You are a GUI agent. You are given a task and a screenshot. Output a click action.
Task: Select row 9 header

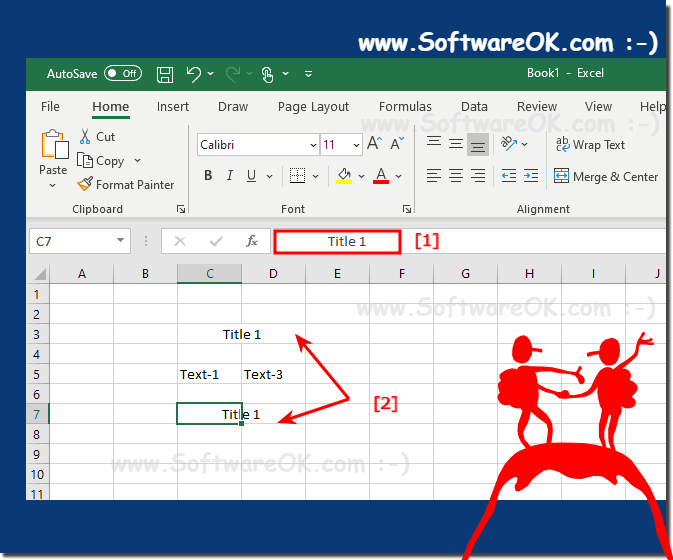pyautogui.click(x=37, y=454)
